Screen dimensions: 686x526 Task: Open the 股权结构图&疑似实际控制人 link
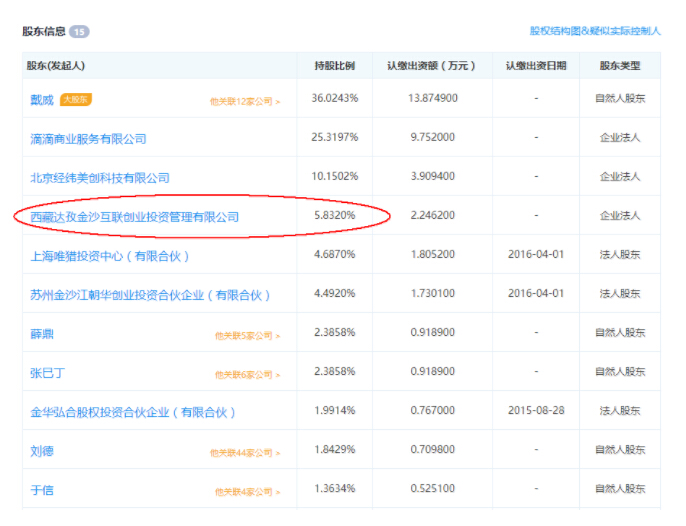pos(595,31)
